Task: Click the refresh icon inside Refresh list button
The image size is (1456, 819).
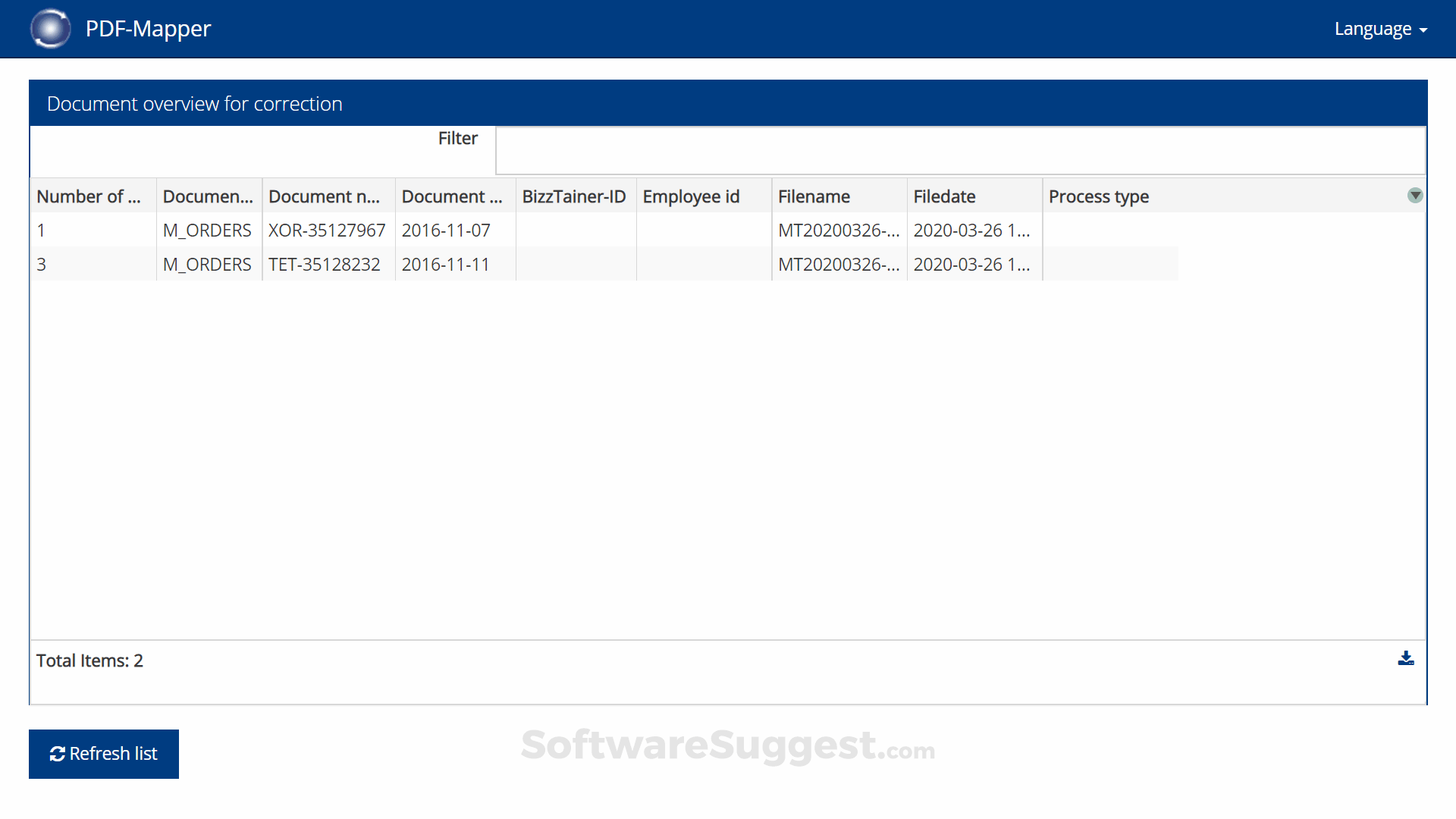Action: coord(58,753)
